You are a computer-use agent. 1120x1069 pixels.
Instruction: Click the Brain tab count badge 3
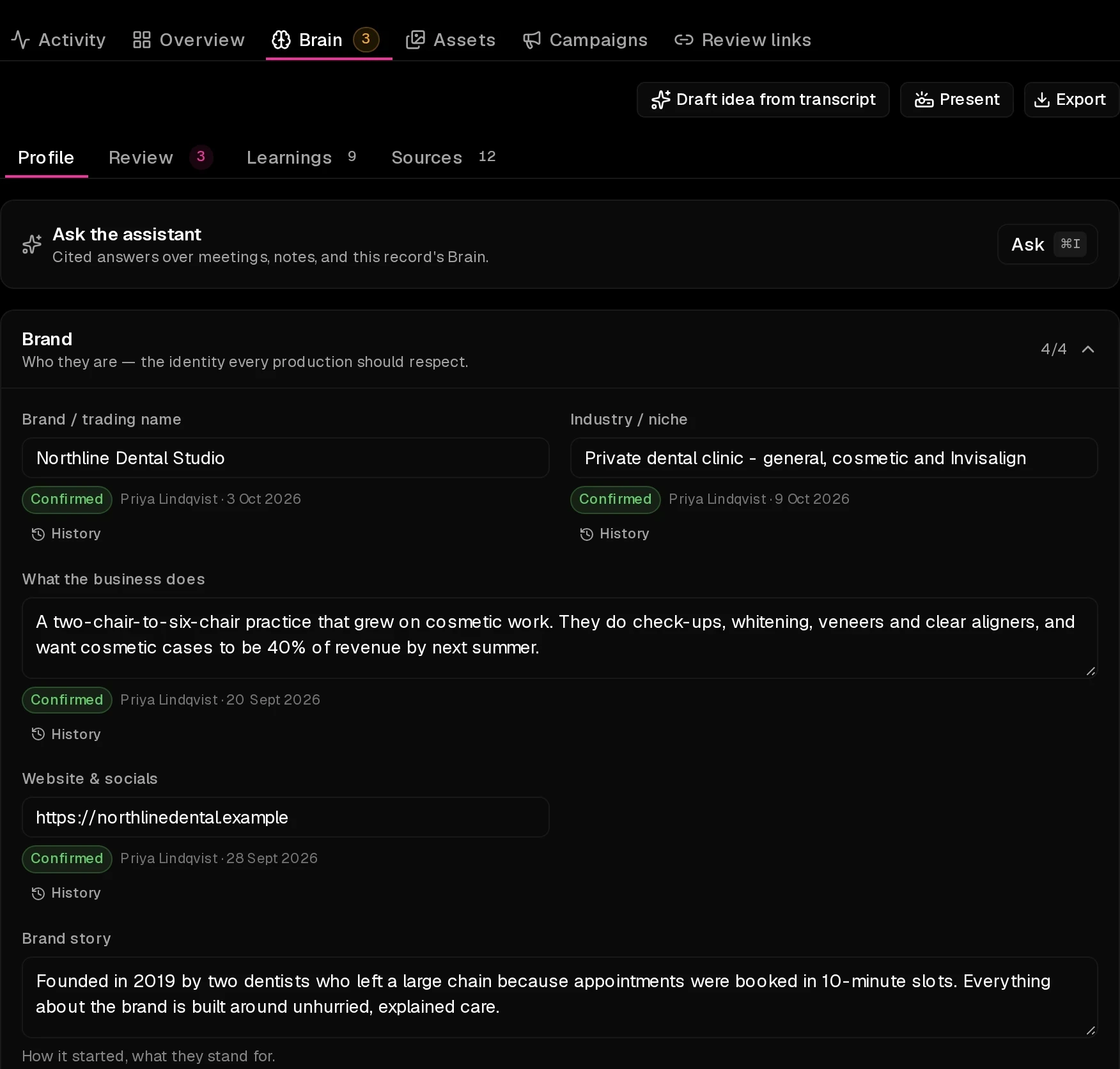coord(366,39)
